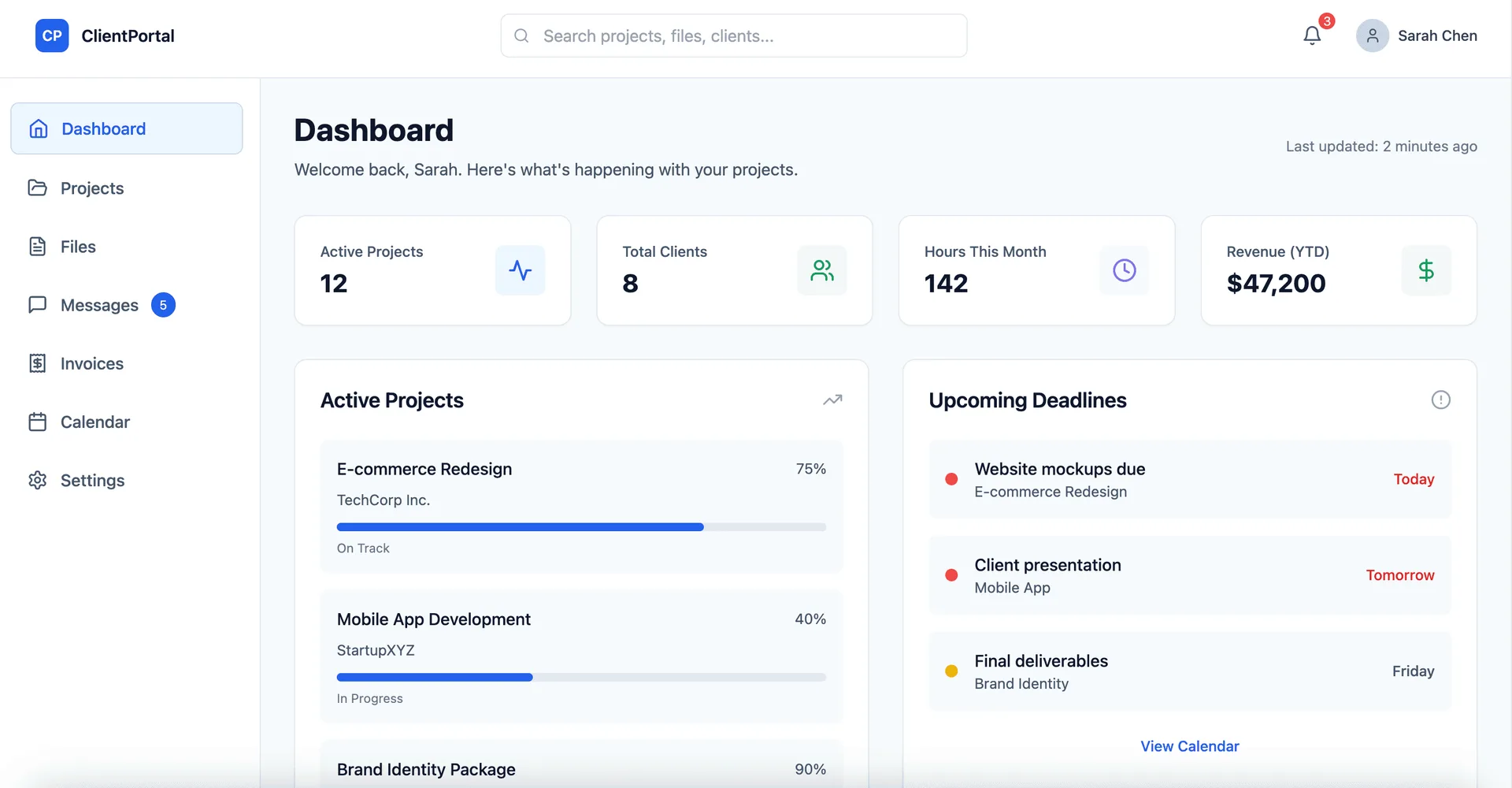Click the "TechCorp Inc." client name
This screenshot has height=788, width=1512.
click(384, 500)
